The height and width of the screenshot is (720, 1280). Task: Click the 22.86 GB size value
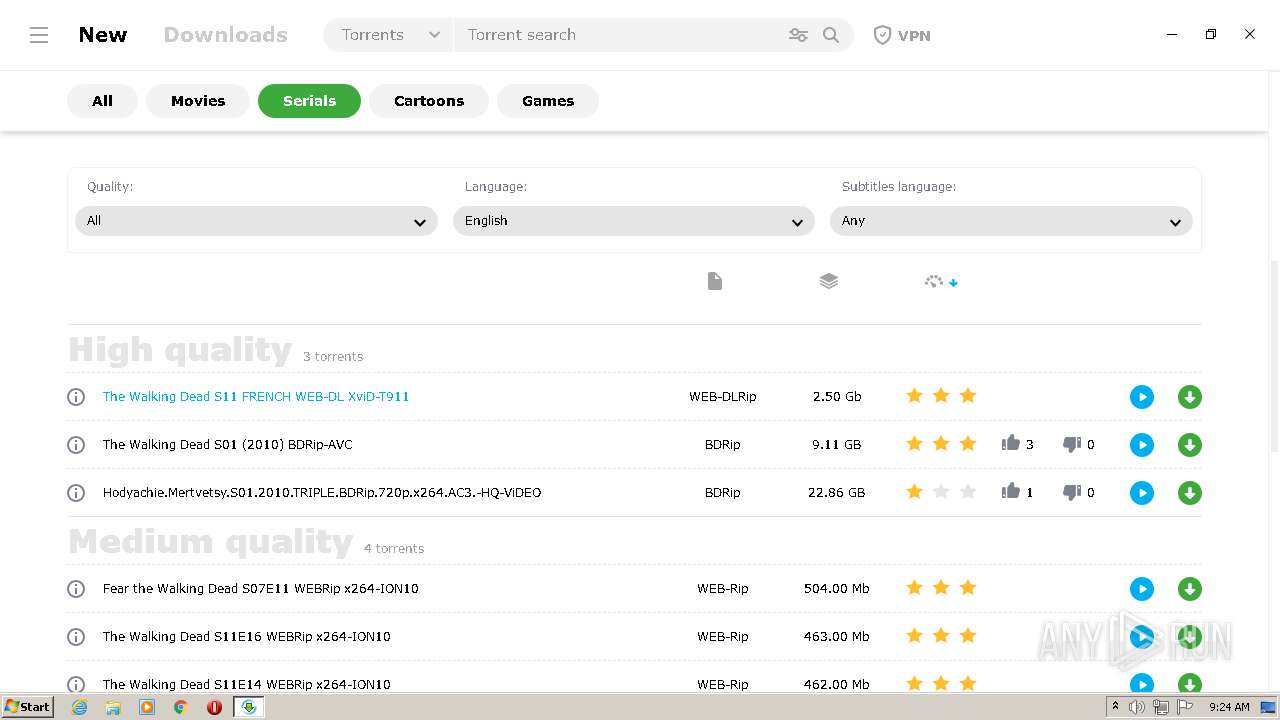point(836,493)
